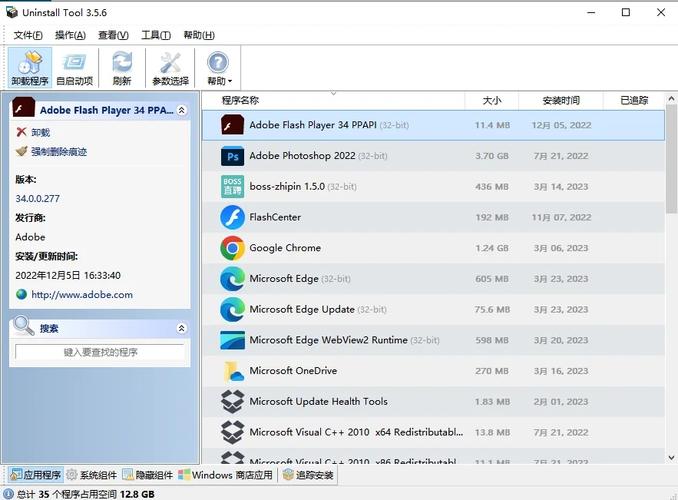Open the 文件(F) menu
Screen dimensions: 678x500
(x=28, y=35)
